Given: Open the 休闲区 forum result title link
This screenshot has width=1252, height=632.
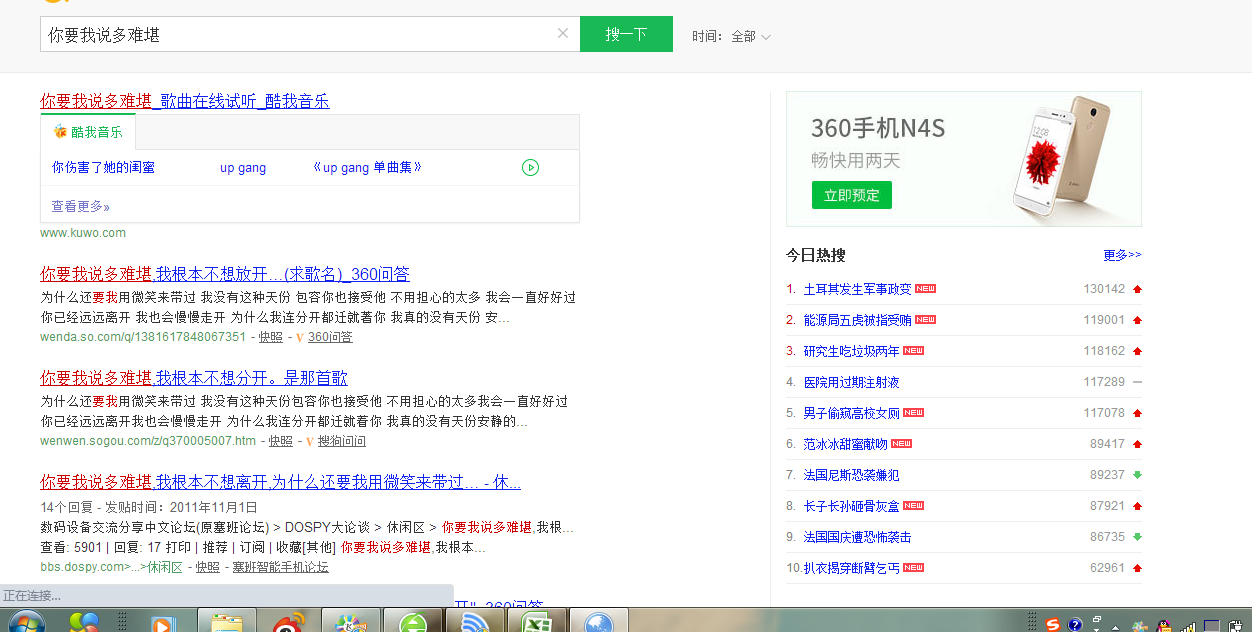Looking at the screenshot, I should pyautogui.click(x=280, y=482).
